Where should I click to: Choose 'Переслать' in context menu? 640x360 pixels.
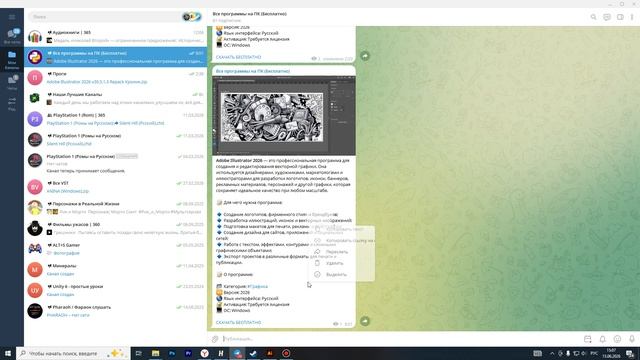[x=342, y=252]
